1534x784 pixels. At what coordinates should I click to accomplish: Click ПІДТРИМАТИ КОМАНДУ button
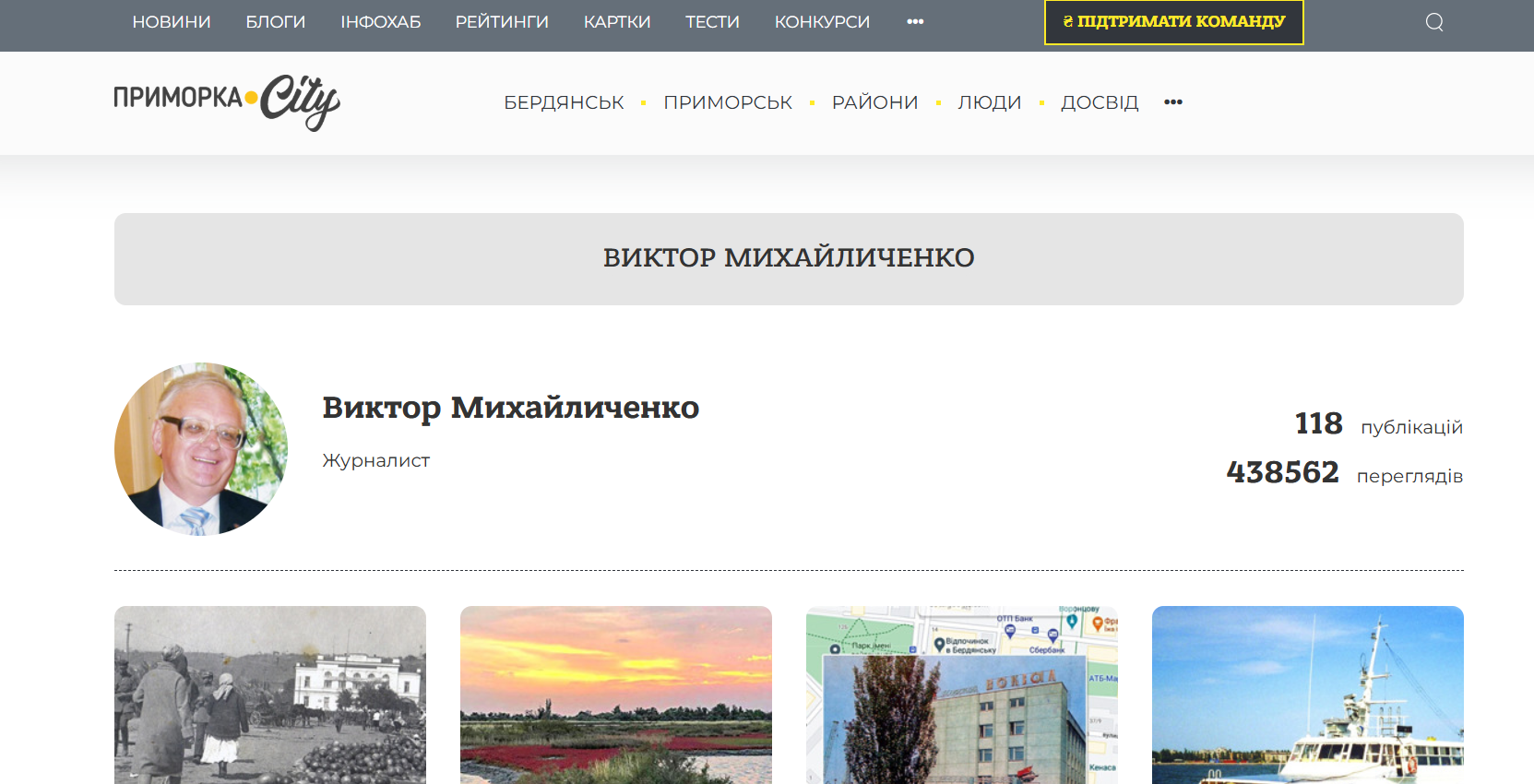click(x=1173, y=21)
